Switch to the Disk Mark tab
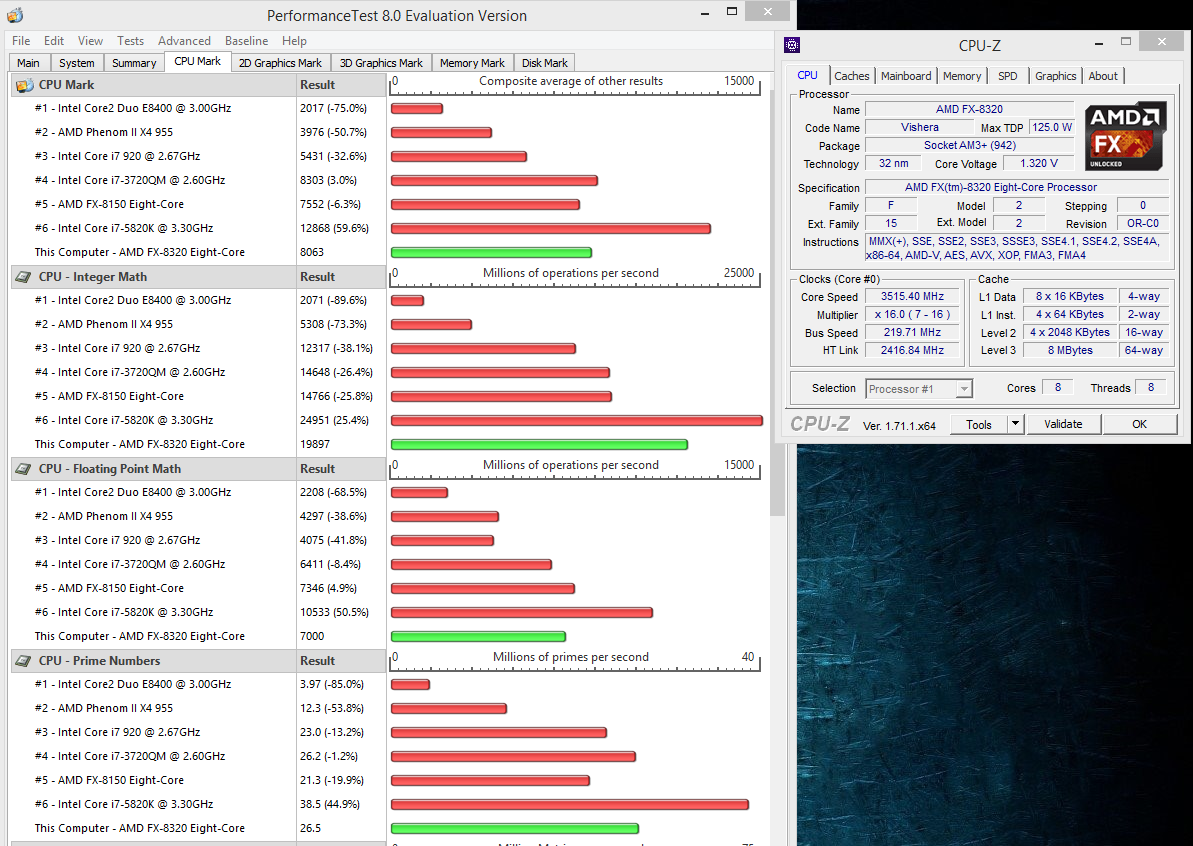 coord(545,63)
